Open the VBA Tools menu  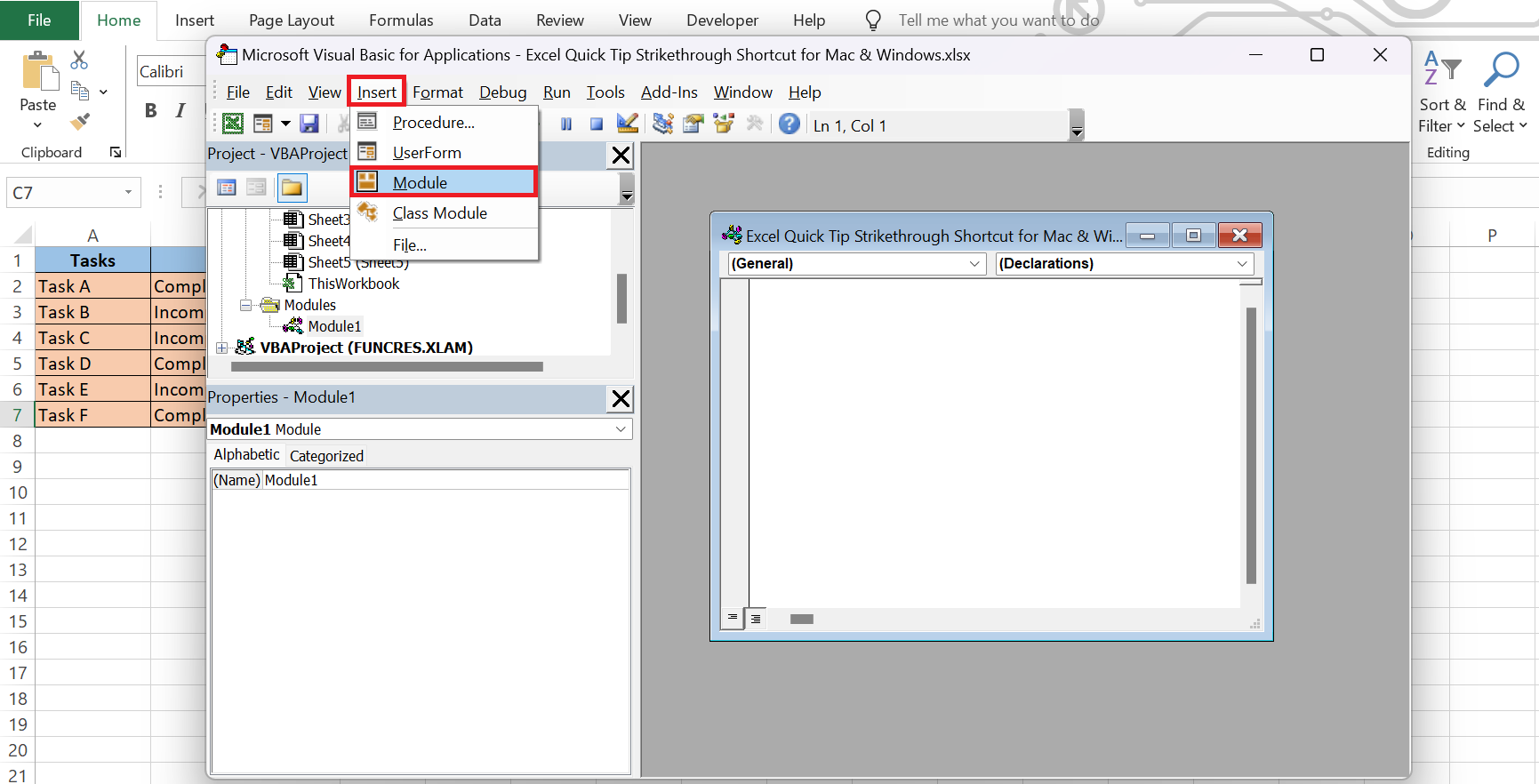tap(605, 92)
